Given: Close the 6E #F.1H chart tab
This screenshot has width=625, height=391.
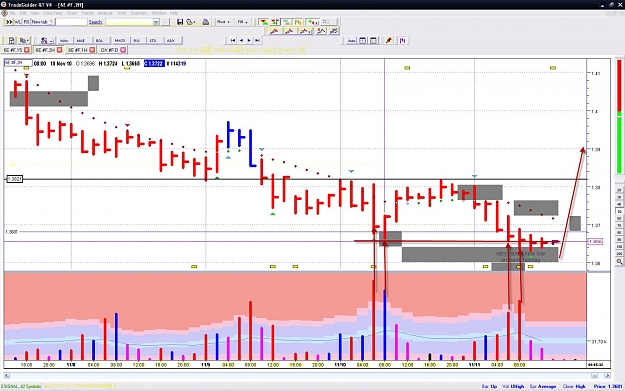Looking at the screenshot, I should tap(92, 50).
